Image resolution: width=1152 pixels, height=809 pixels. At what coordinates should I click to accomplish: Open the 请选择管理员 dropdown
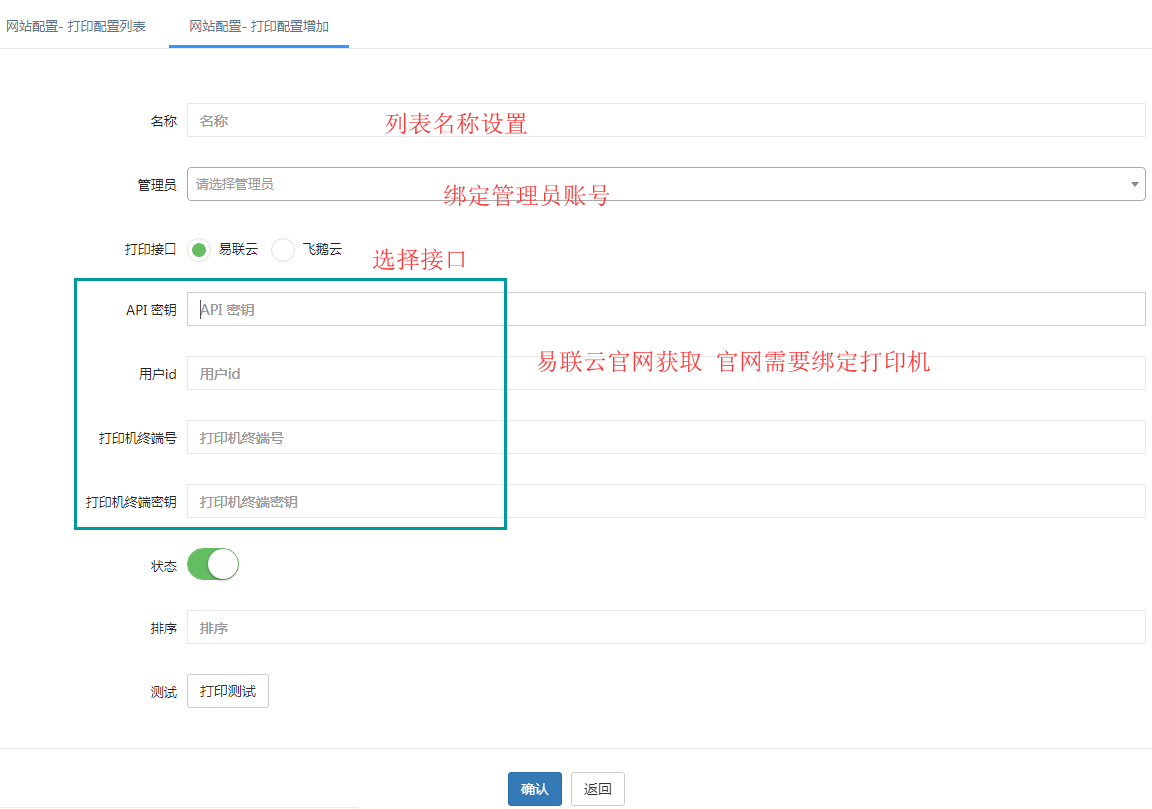point(666,184)
